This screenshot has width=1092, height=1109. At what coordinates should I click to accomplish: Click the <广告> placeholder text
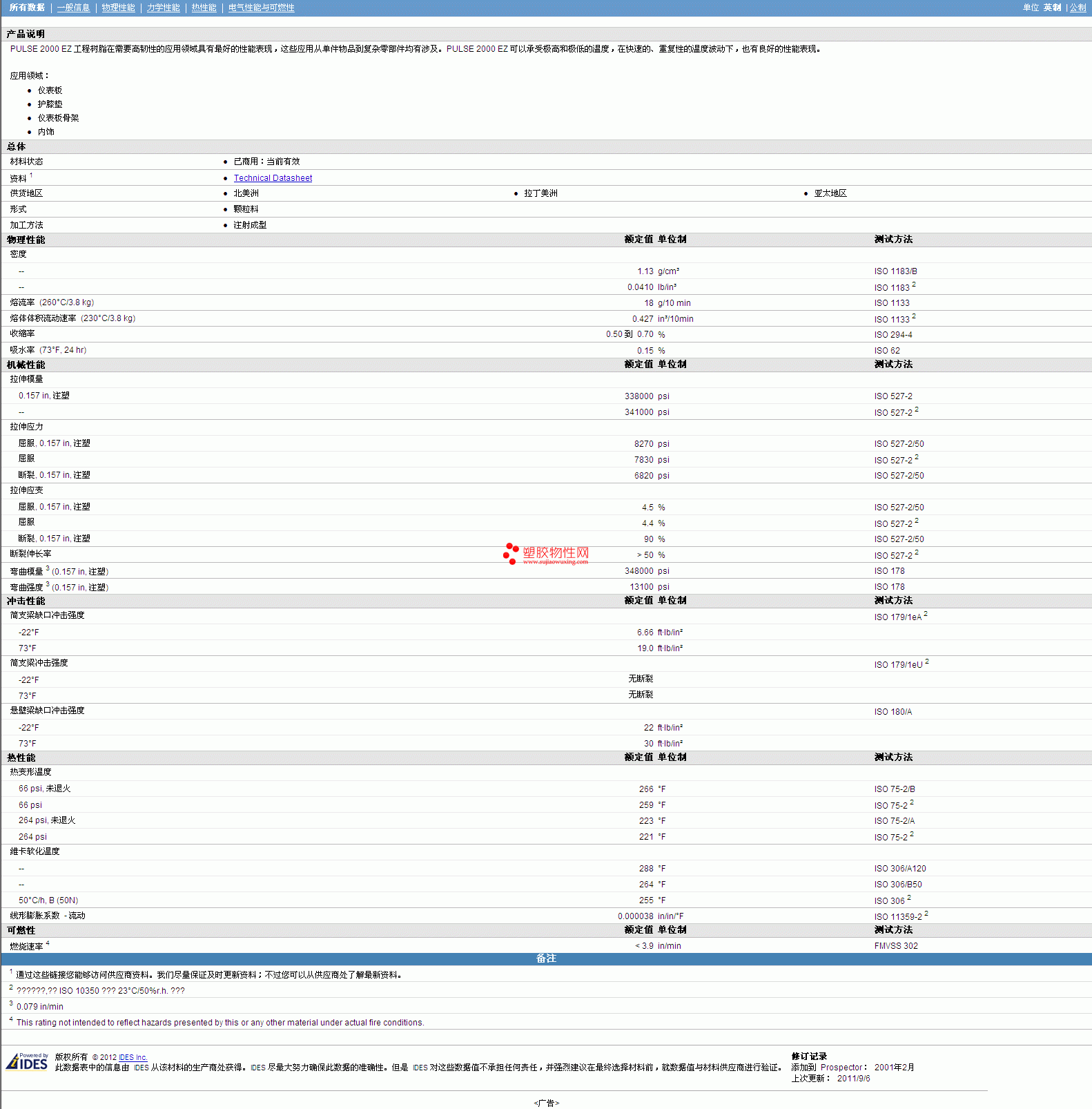(x=546, y=1103)
